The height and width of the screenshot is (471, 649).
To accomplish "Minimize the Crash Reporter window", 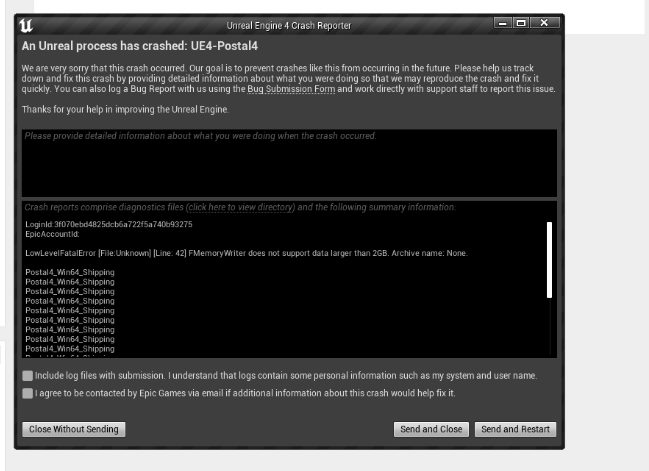I will tap(504, 22).
